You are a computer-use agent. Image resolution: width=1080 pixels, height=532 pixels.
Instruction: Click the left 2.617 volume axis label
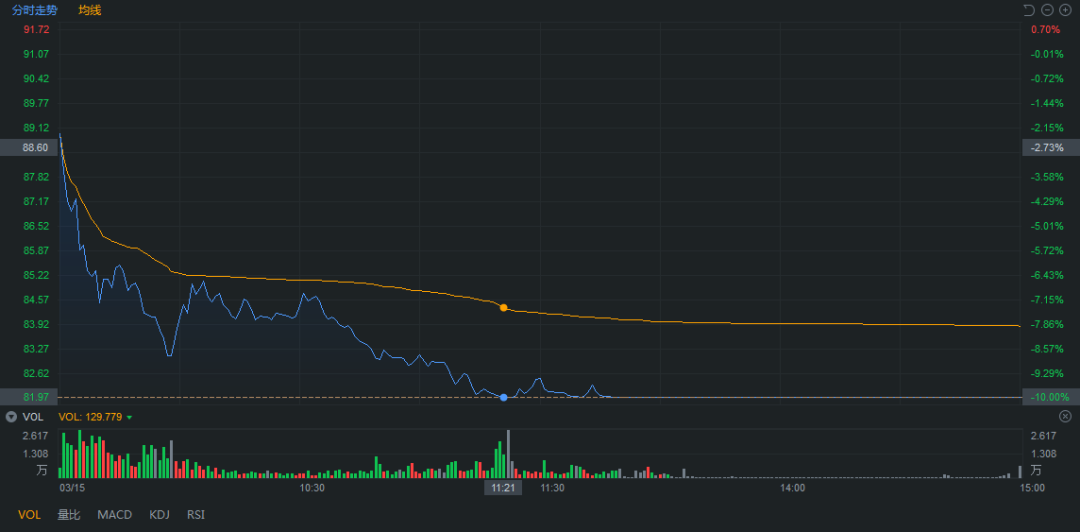pyautogui.click(x=35, y=436)
